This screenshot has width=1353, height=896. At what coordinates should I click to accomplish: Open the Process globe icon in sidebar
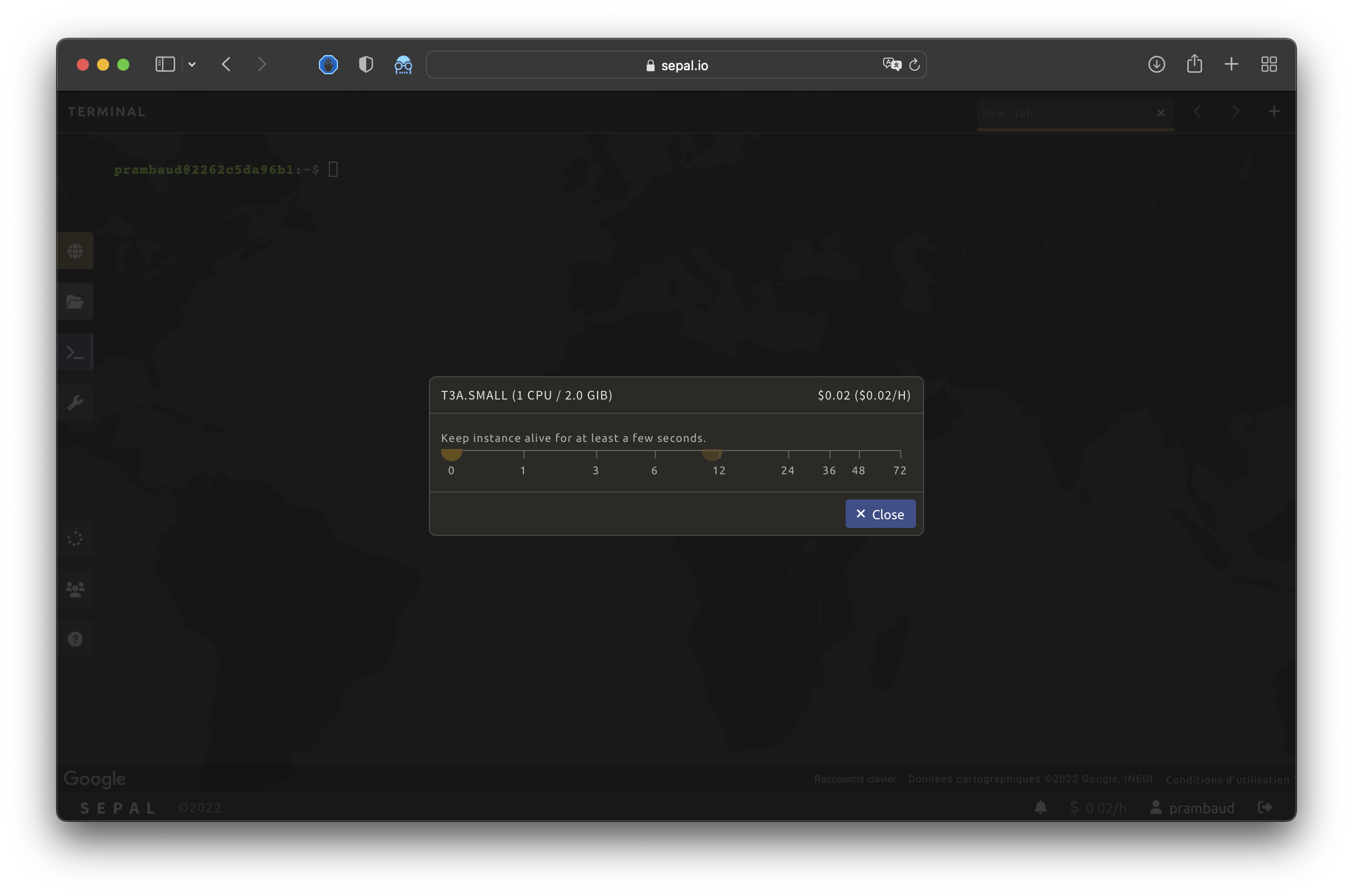pyautogui.click(x=75, y=251)
